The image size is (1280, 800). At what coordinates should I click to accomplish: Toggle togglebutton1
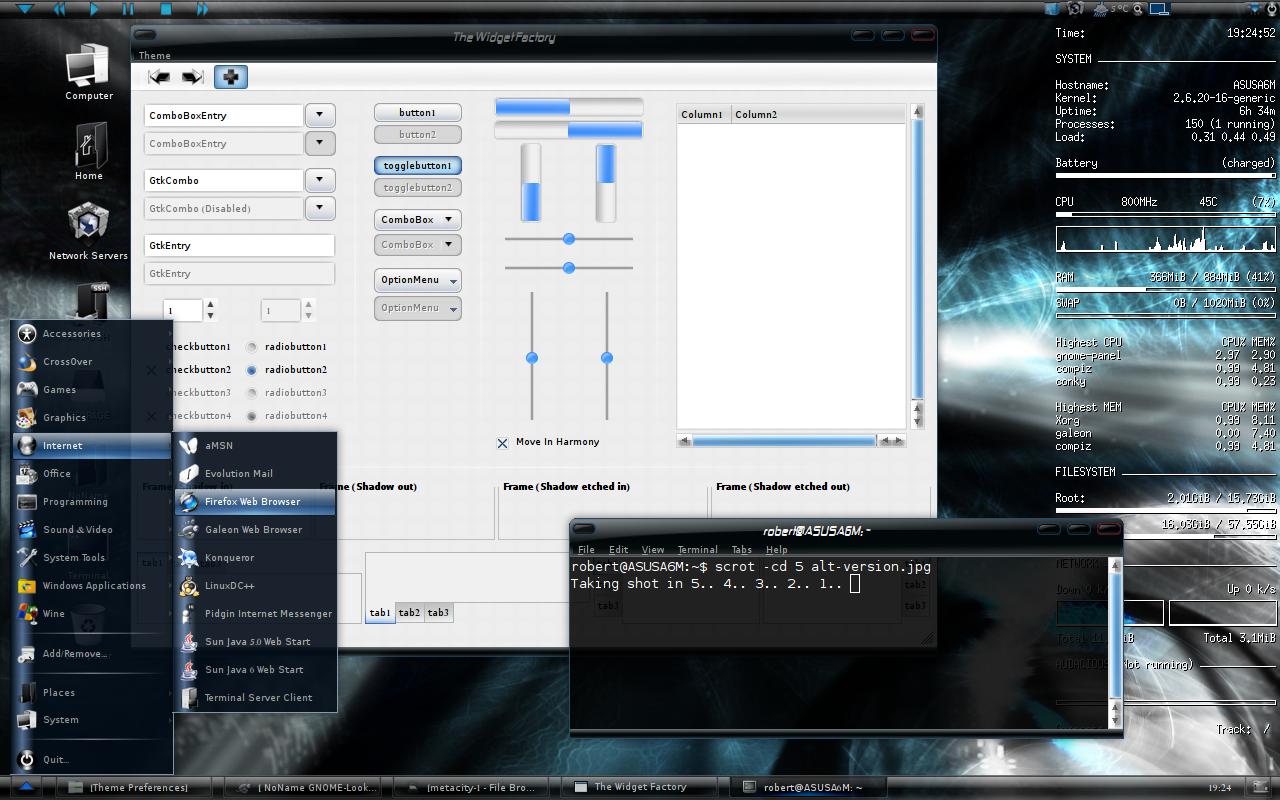pos(418,165)
